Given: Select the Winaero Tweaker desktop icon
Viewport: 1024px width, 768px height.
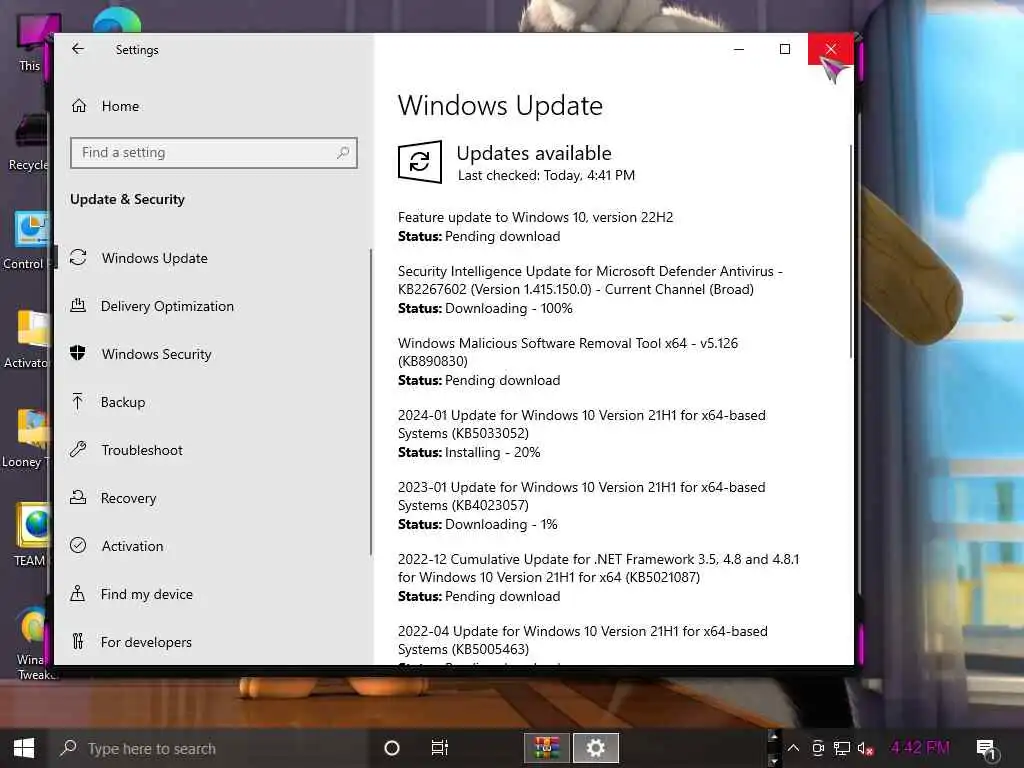Looking at the screenshot, I should 34,644.
